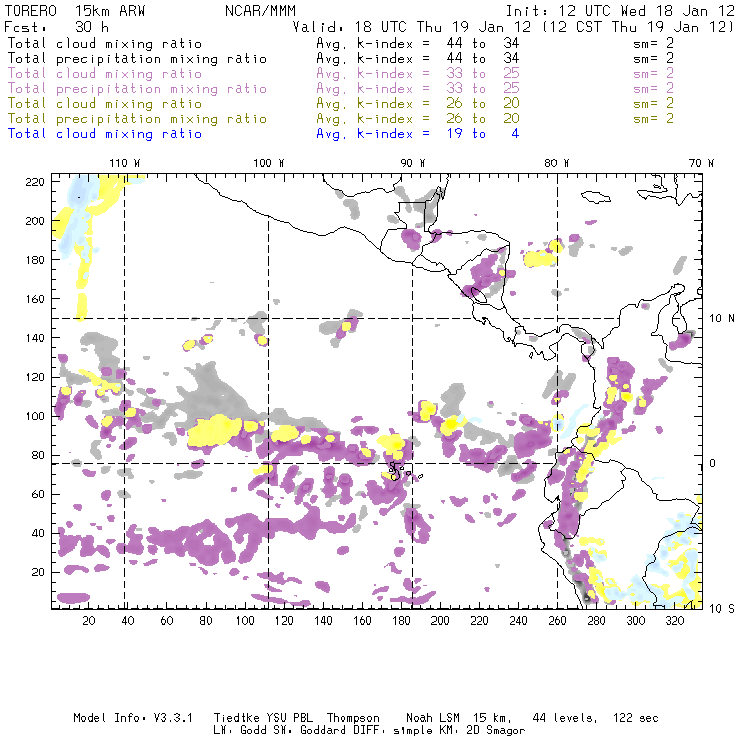Click the 'NCAR/MMM' header label
The width and height of the screenshot is (740, 740).
pyautogui.click(x=260, y=11)
